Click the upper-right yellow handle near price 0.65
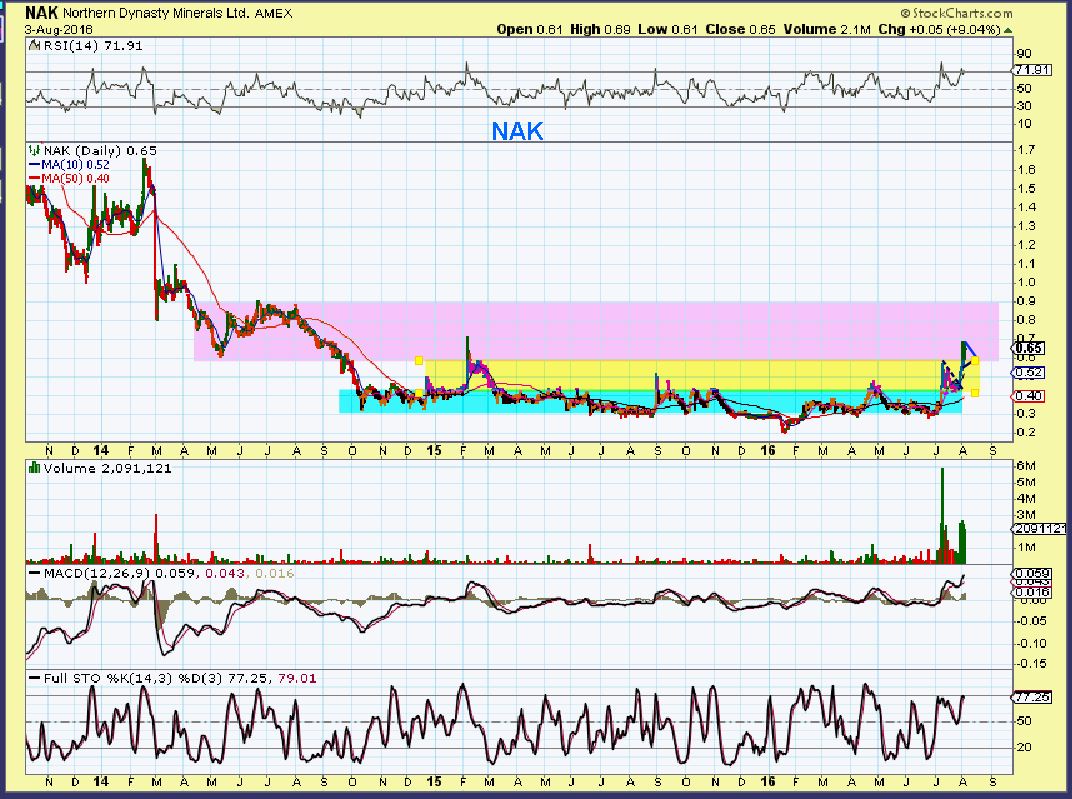Viewport: 1072px width, 799px height. (975, 360)
